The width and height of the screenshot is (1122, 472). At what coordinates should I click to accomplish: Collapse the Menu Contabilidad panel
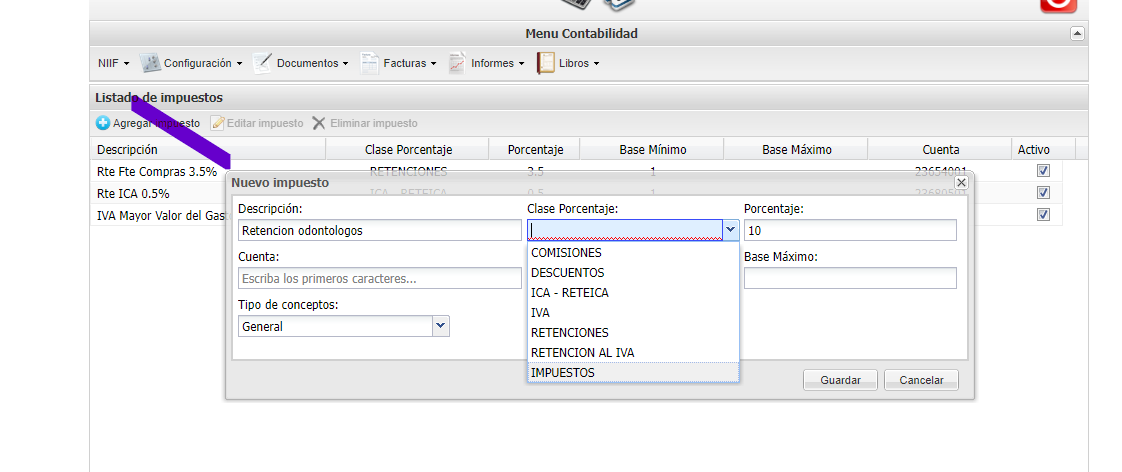pyautogui.click(x=1077, y=34)
